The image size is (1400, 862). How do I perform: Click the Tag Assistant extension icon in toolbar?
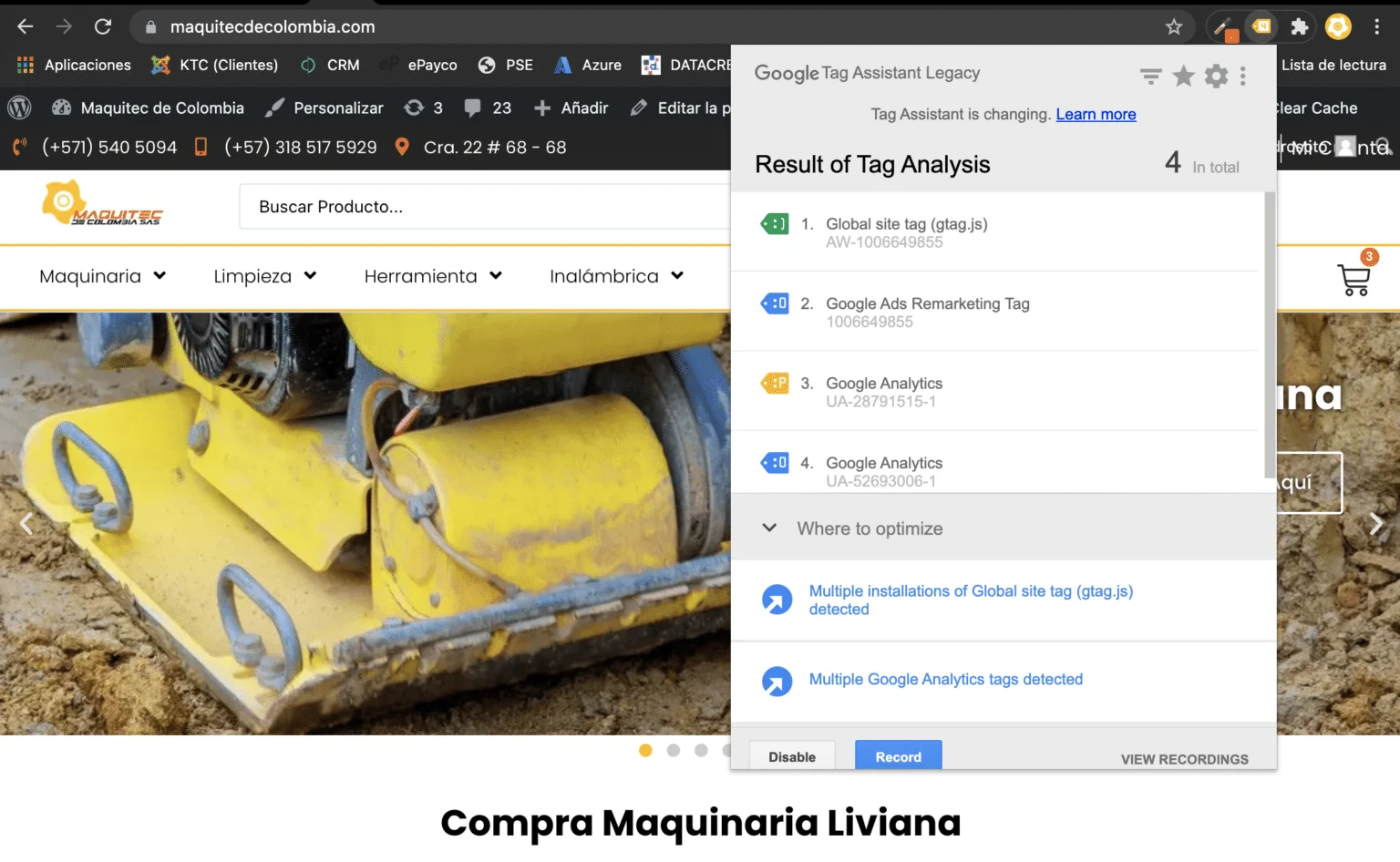1261,26
